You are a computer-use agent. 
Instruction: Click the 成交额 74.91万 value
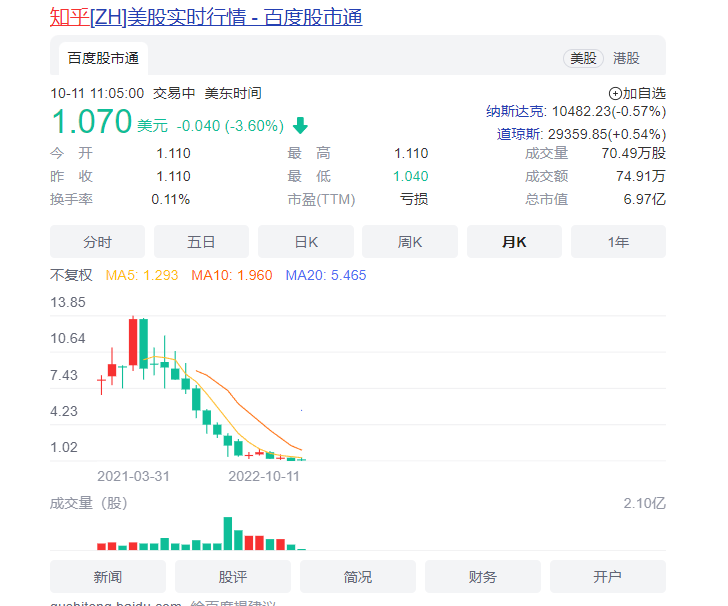(x=641, y=176)
